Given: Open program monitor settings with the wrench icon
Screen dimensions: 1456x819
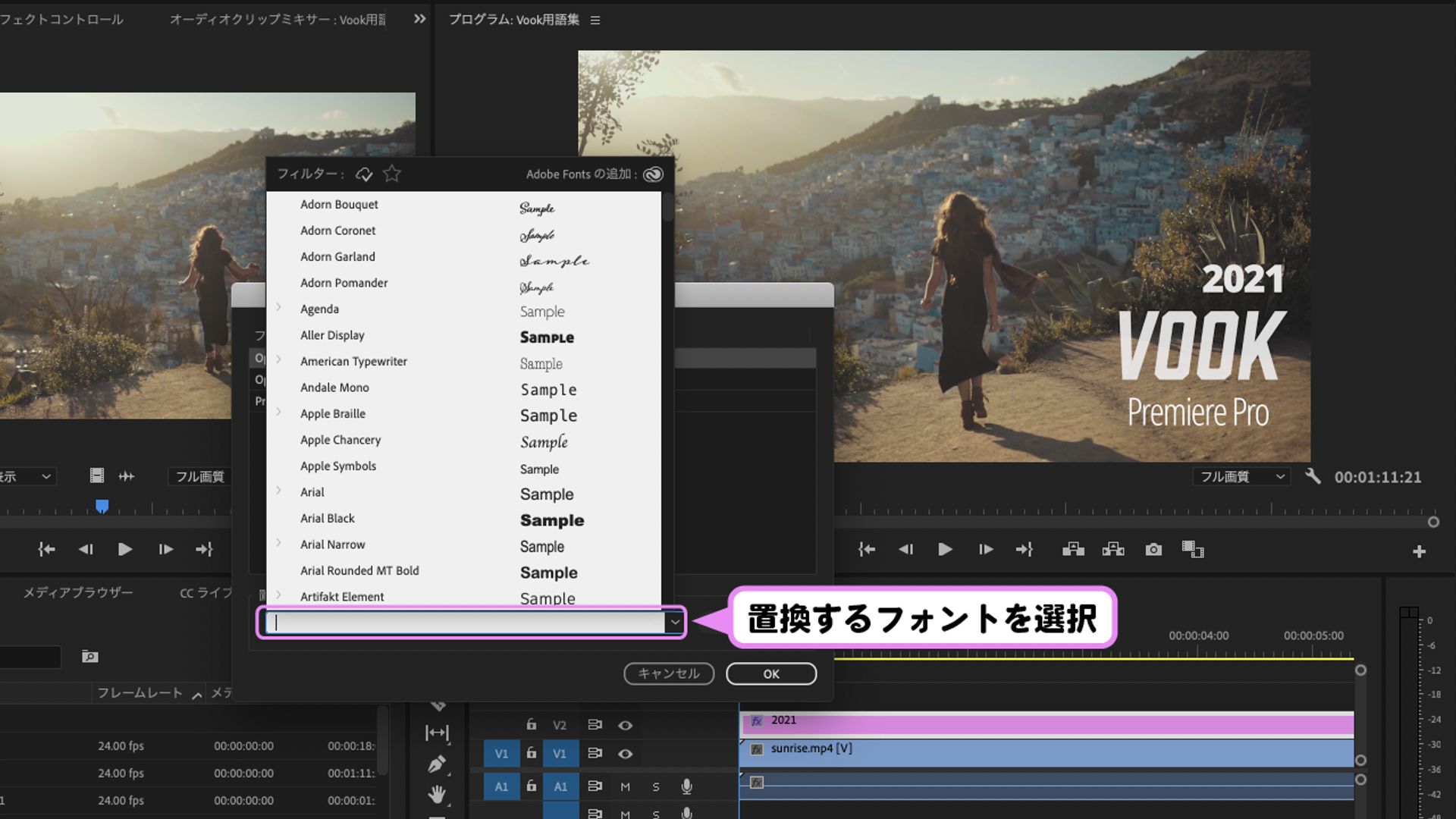Looking at the screenshot, I should (x=1314, y=476).
